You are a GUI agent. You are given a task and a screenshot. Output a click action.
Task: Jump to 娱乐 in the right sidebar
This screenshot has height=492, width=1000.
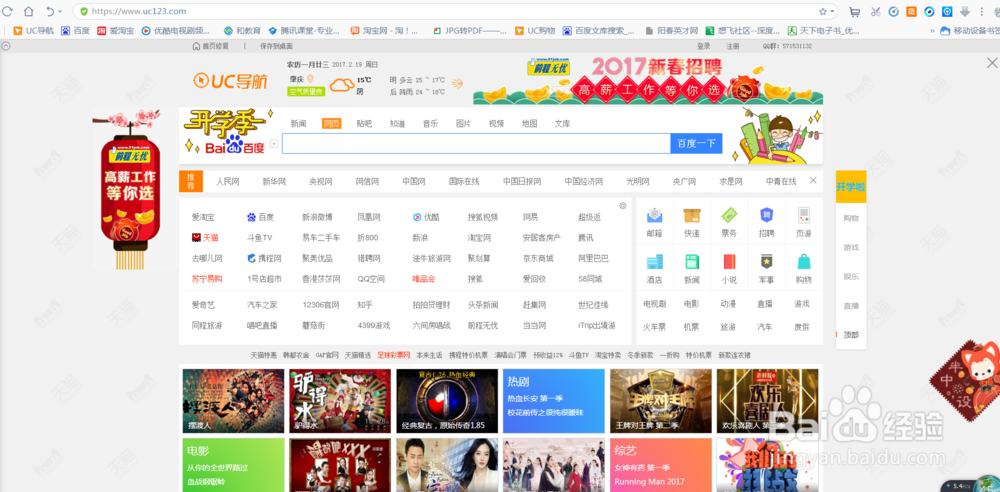point(851,276)
